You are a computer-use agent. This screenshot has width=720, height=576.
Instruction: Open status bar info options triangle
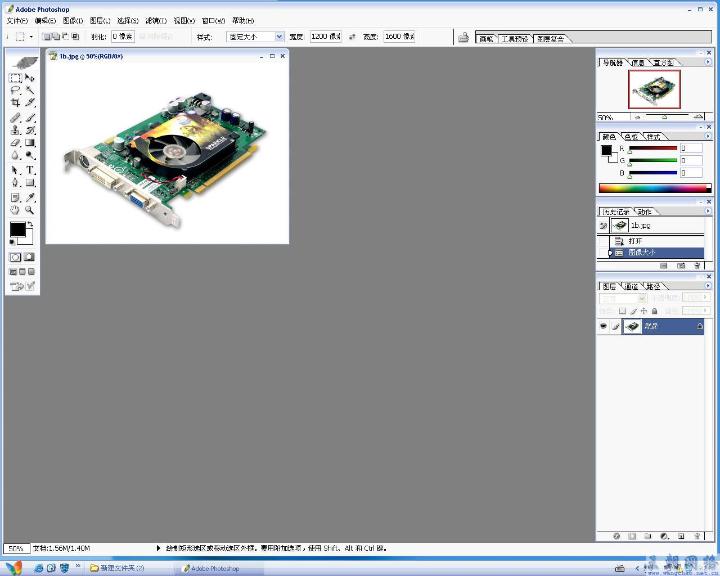[159, 548]
